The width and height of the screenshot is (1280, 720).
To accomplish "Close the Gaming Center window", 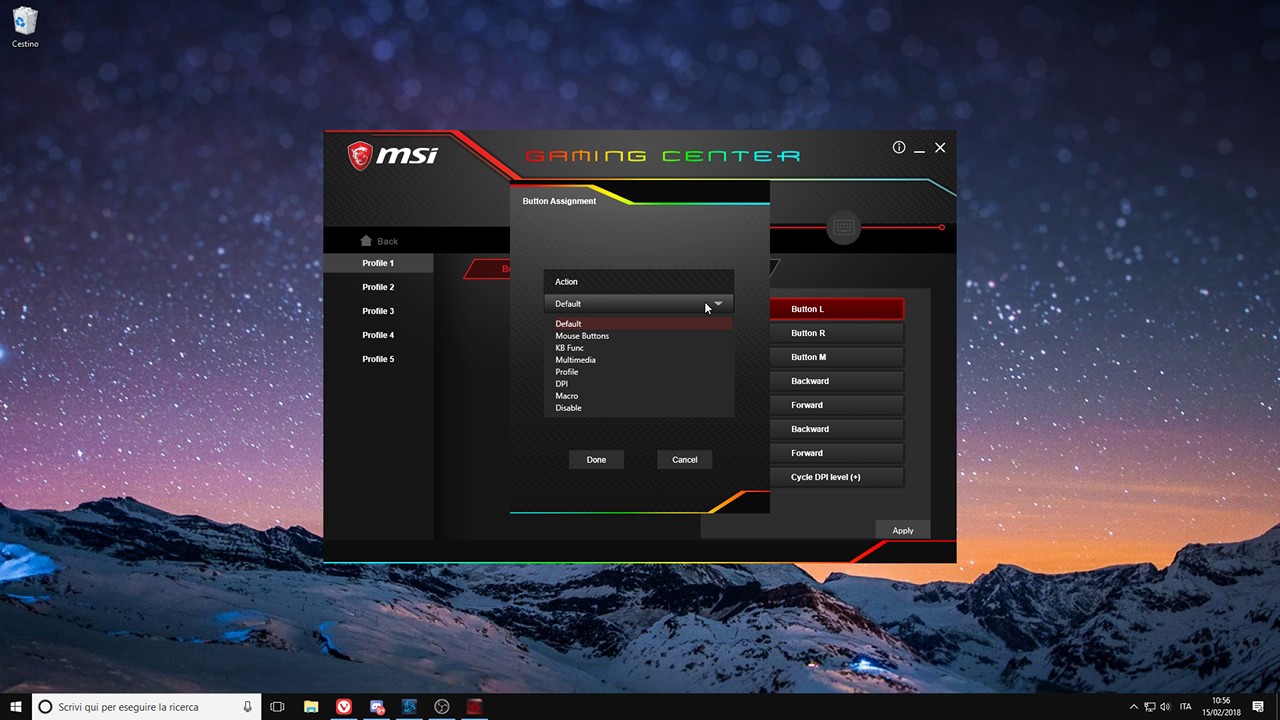I will click(x=940, y=147).
